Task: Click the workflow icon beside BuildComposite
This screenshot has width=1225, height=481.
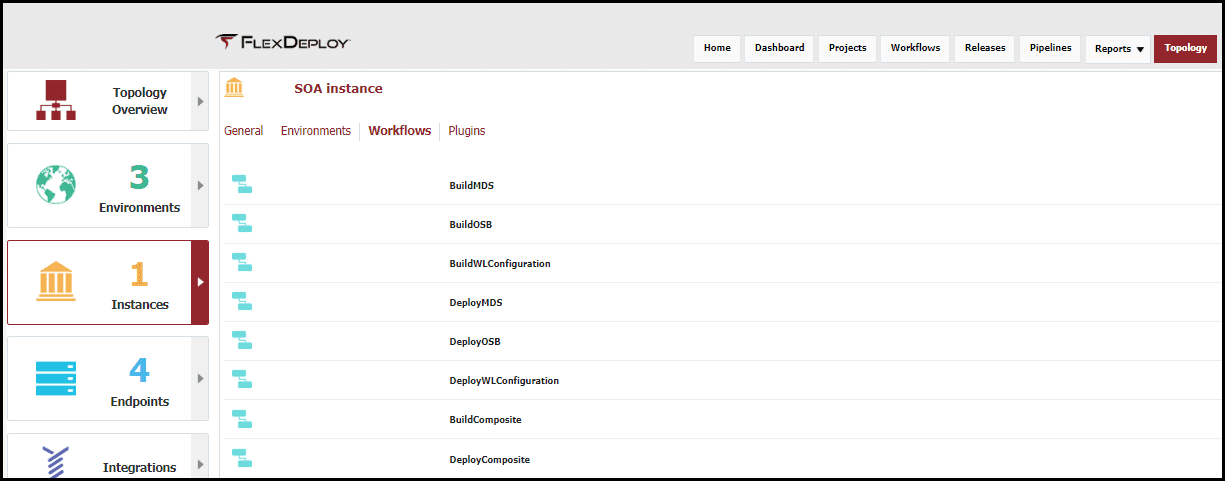Action: (242, 419)
